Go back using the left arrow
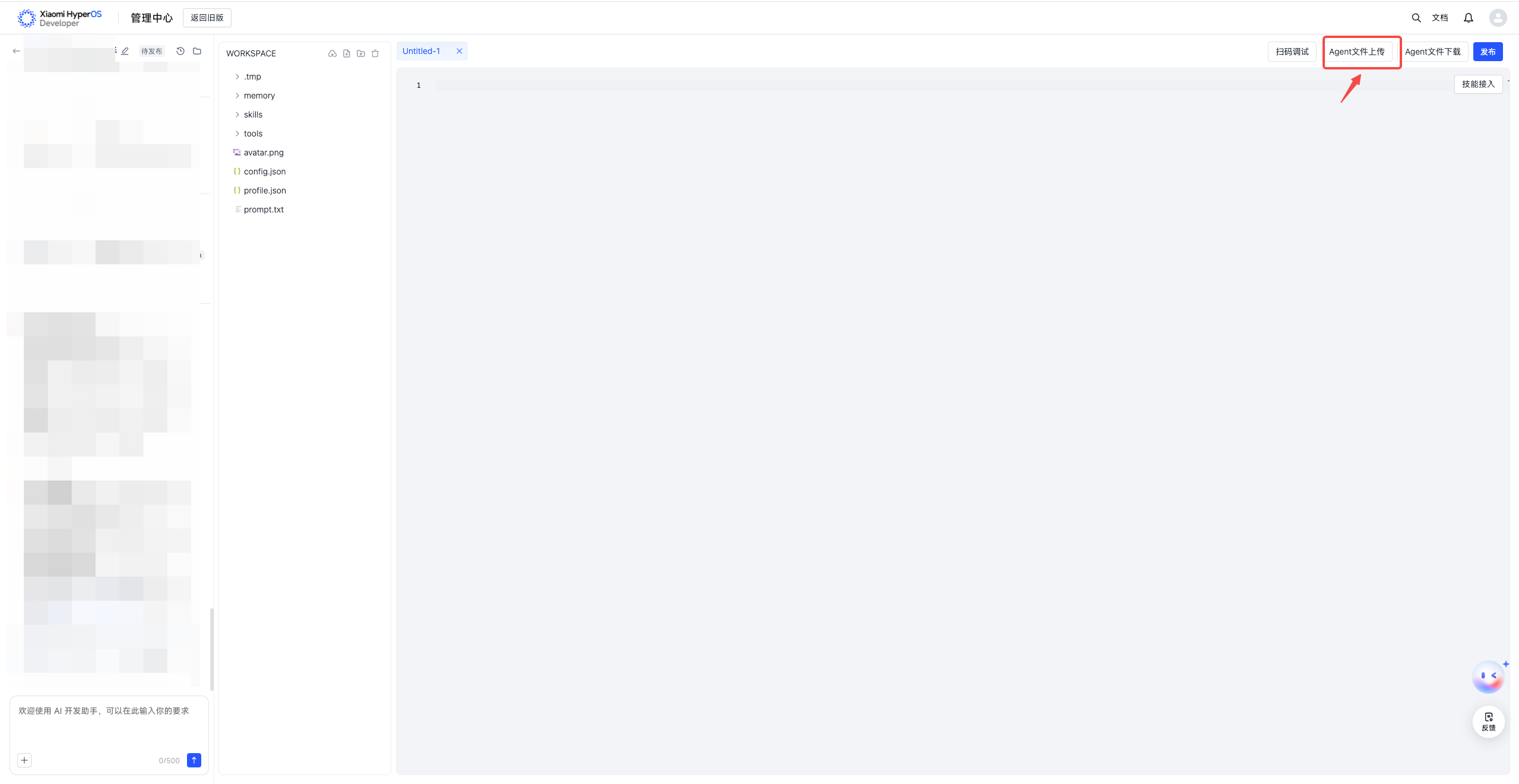Image resolution: width=1519 pixels, height=784 pixels. 17,51
